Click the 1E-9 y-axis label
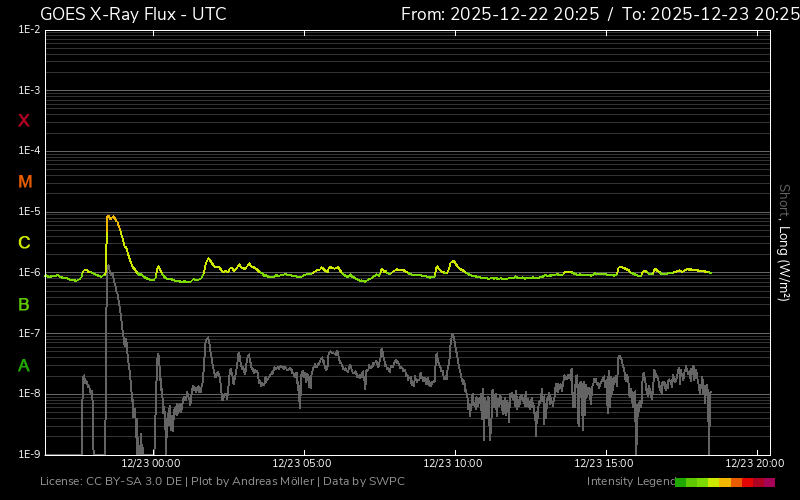The width and height of the screenshot is (800, 500). (29, 454)
